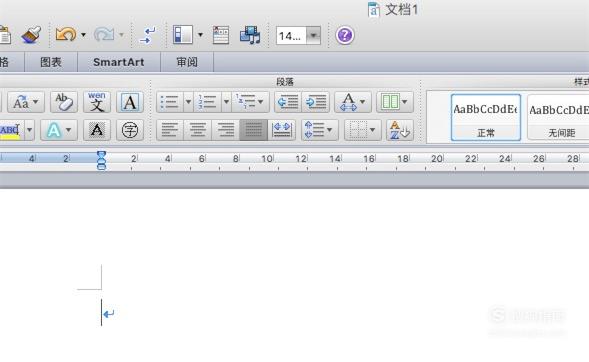Decrease the paragraph indent
Screen dimensions: 589x362
click(x=288, y=102)
